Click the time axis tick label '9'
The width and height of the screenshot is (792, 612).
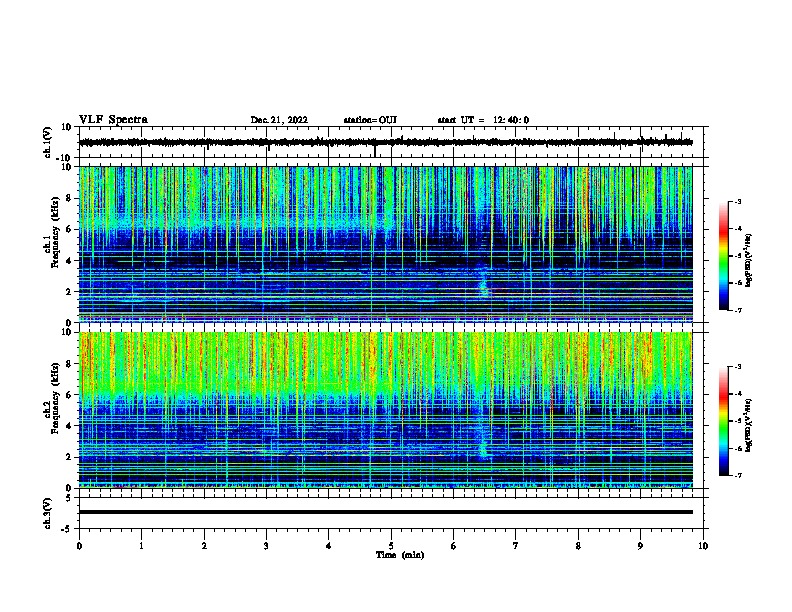[640, 546]
